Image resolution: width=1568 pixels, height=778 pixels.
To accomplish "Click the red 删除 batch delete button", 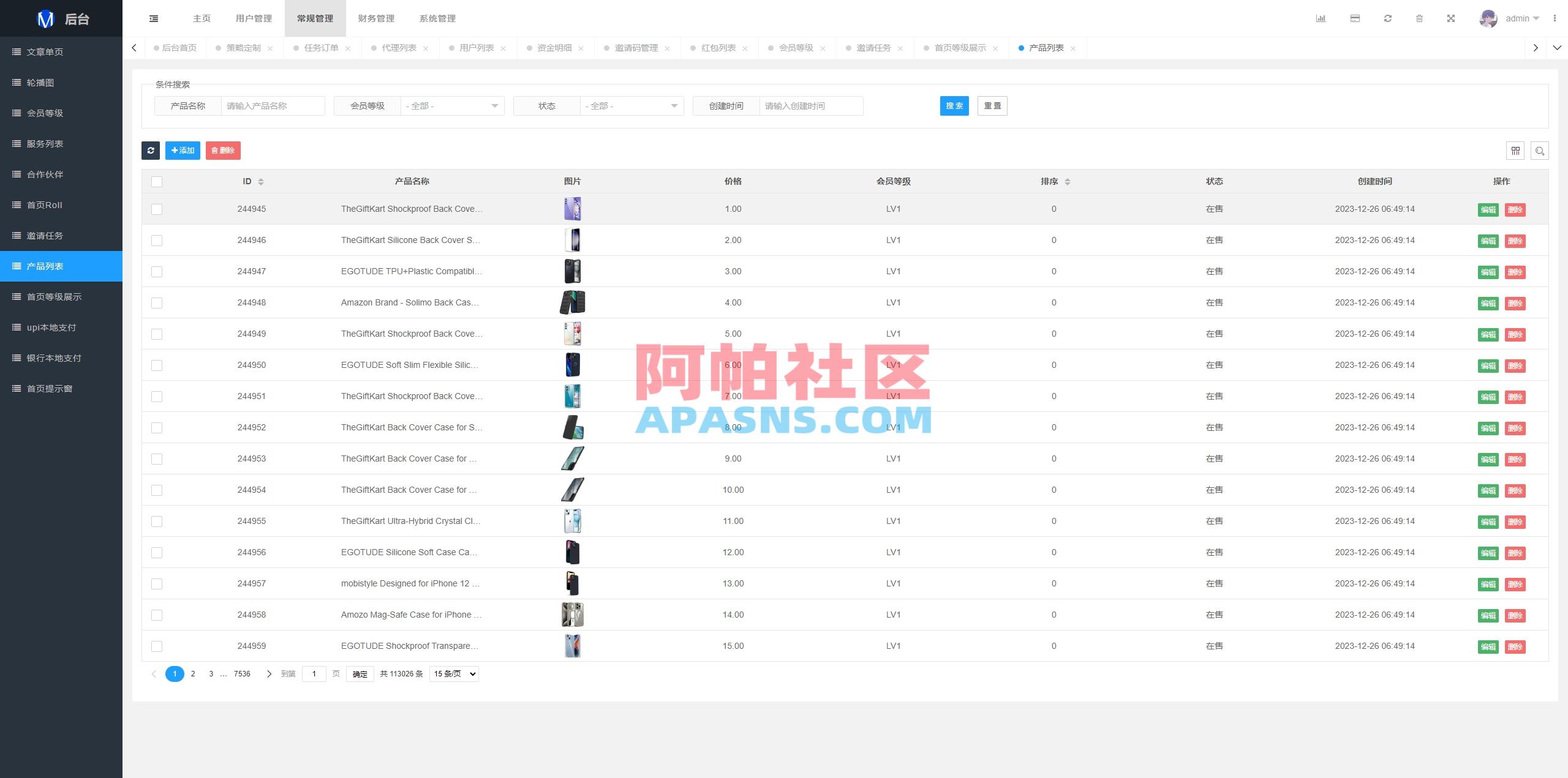I will click(223, 151).
